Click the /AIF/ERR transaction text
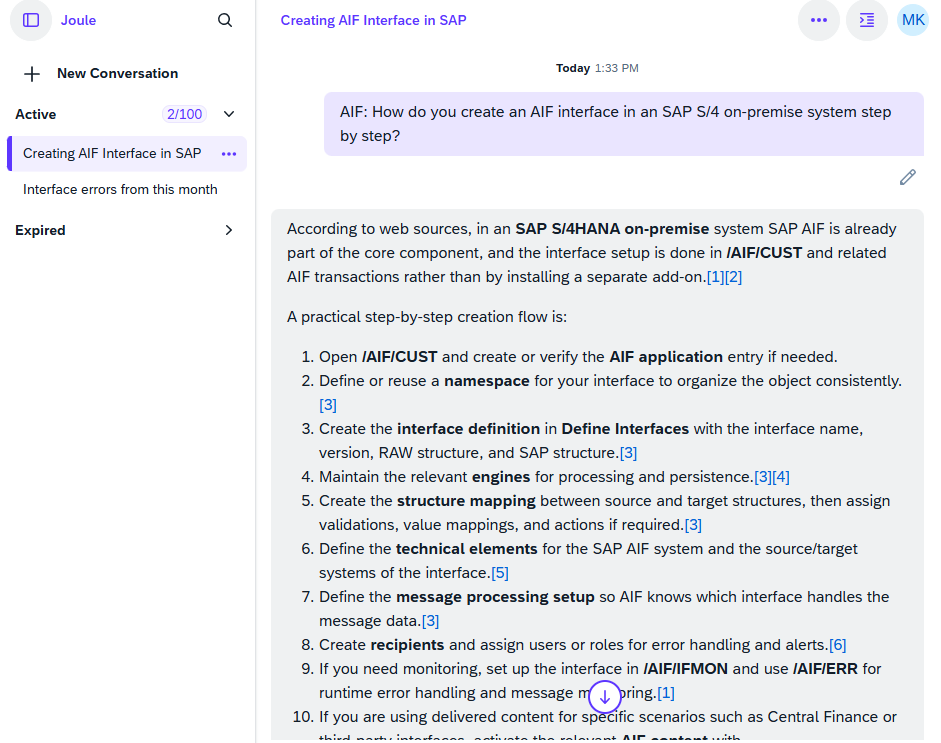Viewport: 941px width, 743px height. click(825, 669)
